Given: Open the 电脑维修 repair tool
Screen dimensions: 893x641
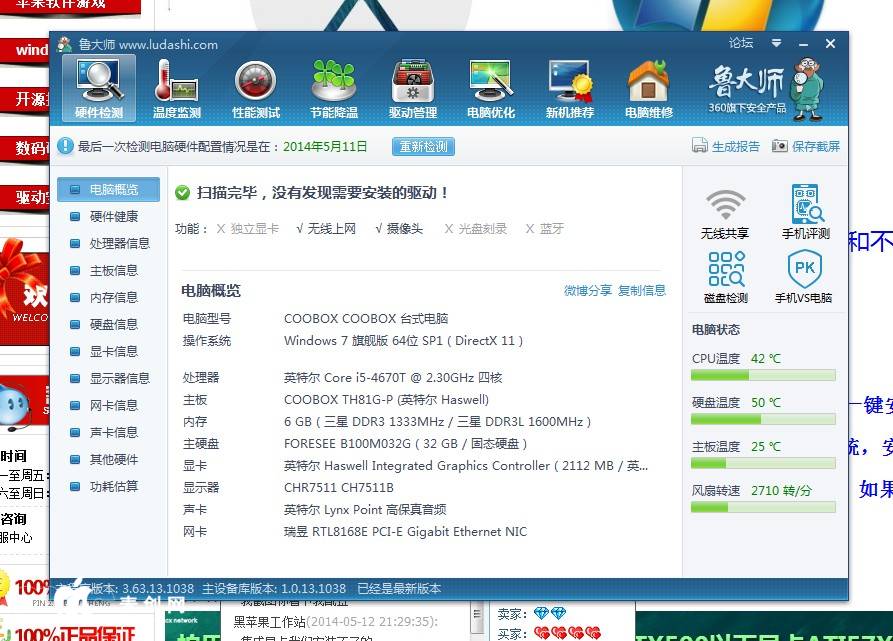Looking at the screenshot, I should tap(649, 85).
